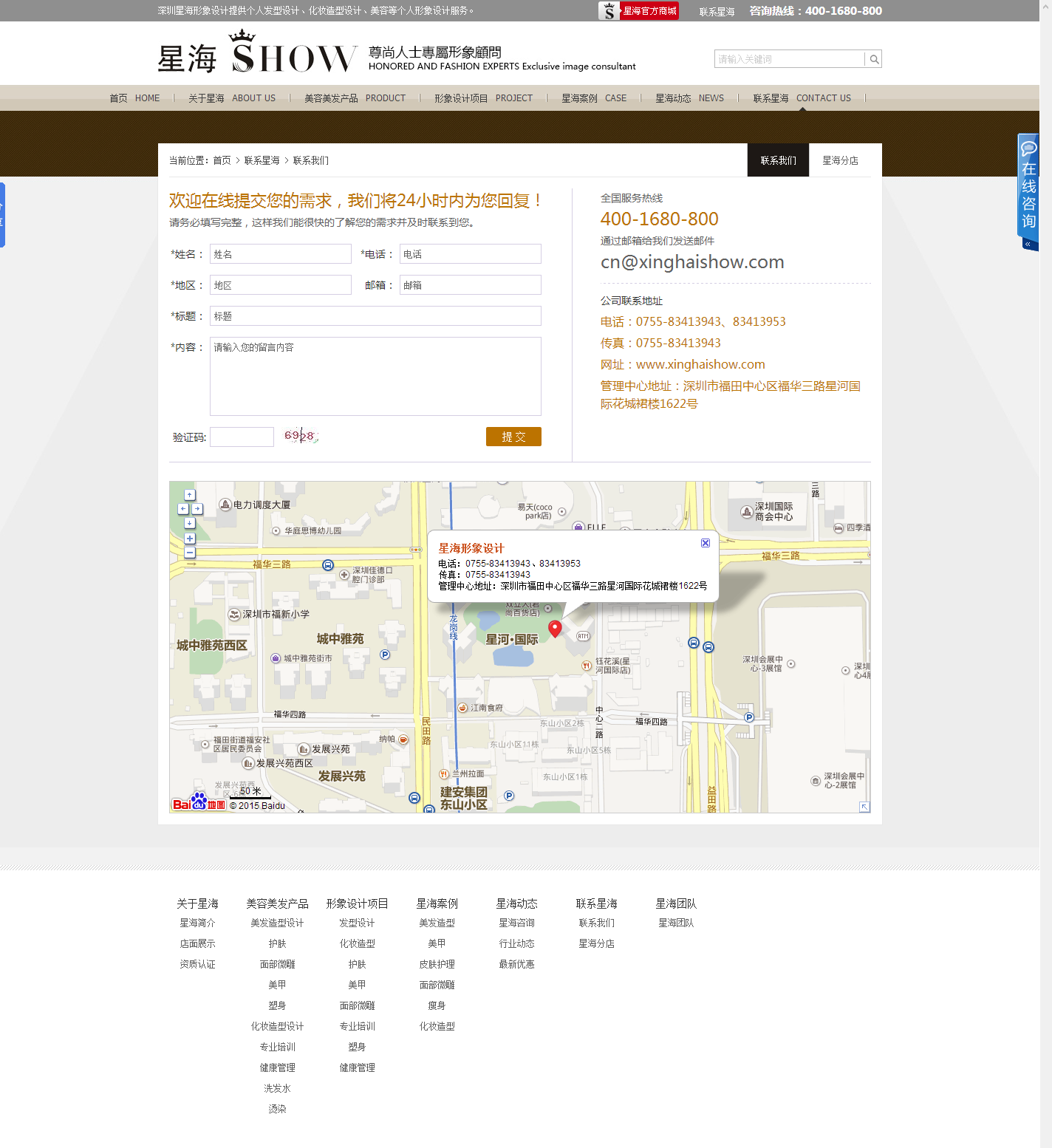Click the bus stop icon on 福华三路
Screen dimensions: 1052x1148
tap(328, 565)
